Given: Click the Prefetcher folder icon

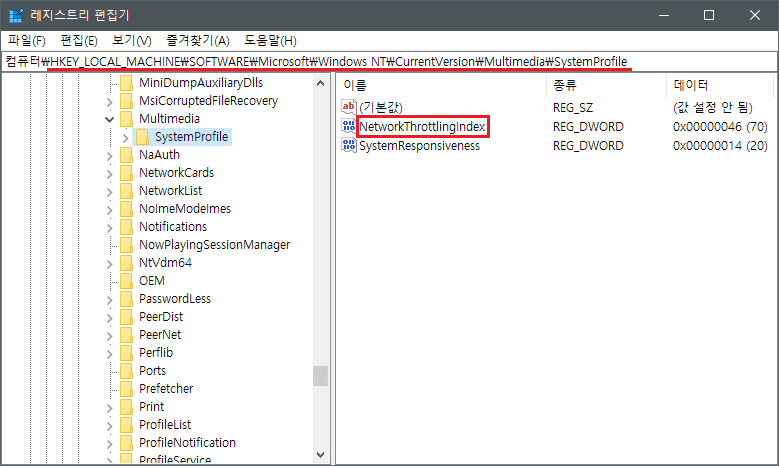Looking at the screenshot, I should click(127, 389).
